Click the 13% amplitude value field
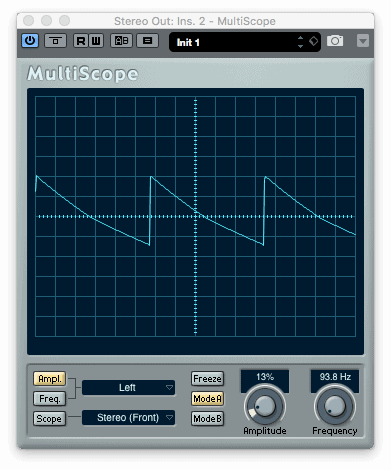The image size is (391, 470). click(x=265, y=377)
